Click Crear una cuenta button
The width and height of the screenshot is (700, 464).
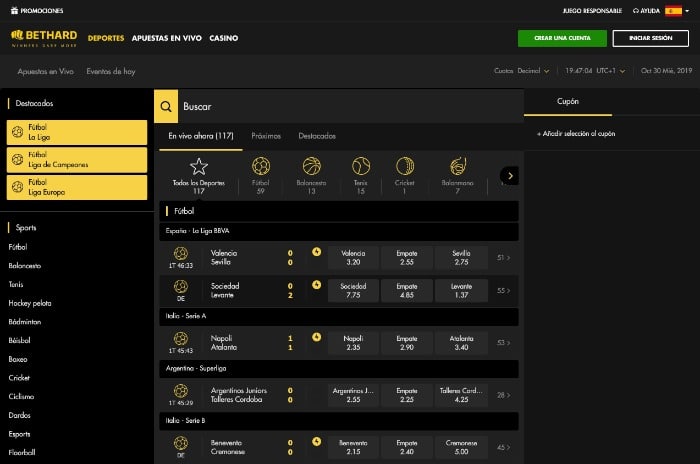click(562, 38)
